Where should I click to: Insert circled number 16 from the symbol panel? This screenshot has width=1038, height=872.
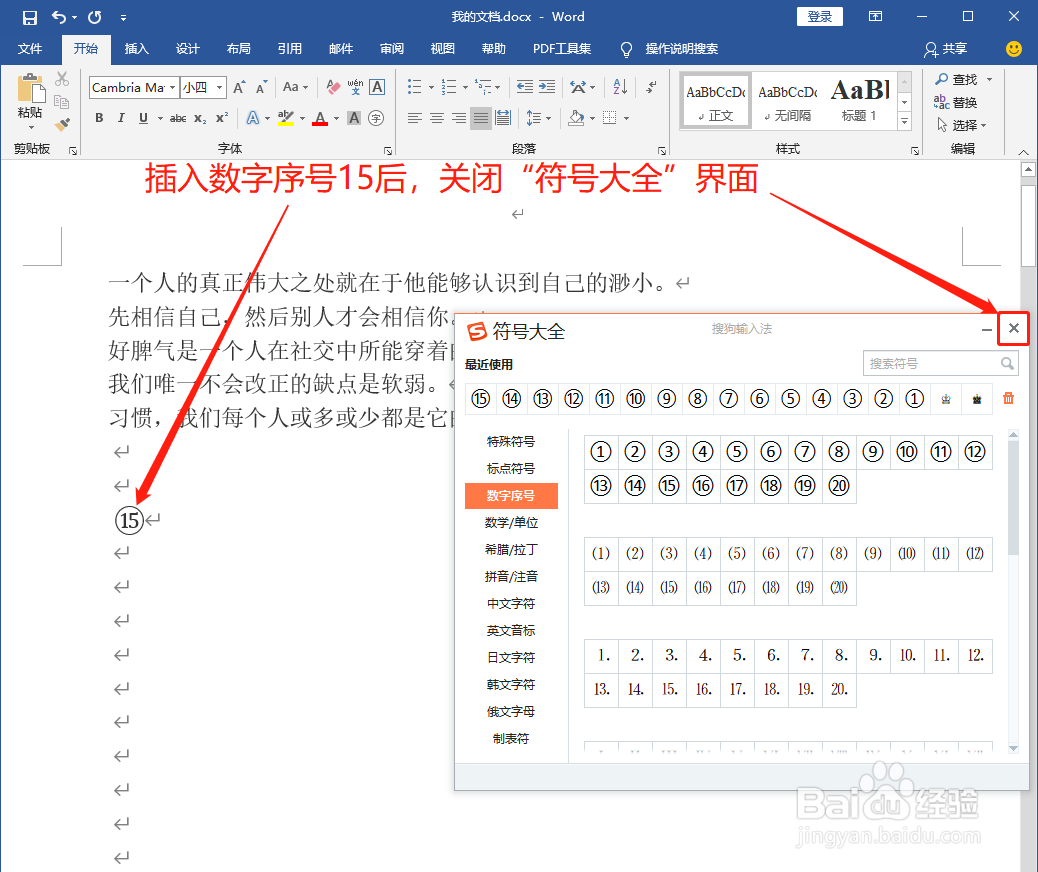pyautogui.click(x=703, y=484)
